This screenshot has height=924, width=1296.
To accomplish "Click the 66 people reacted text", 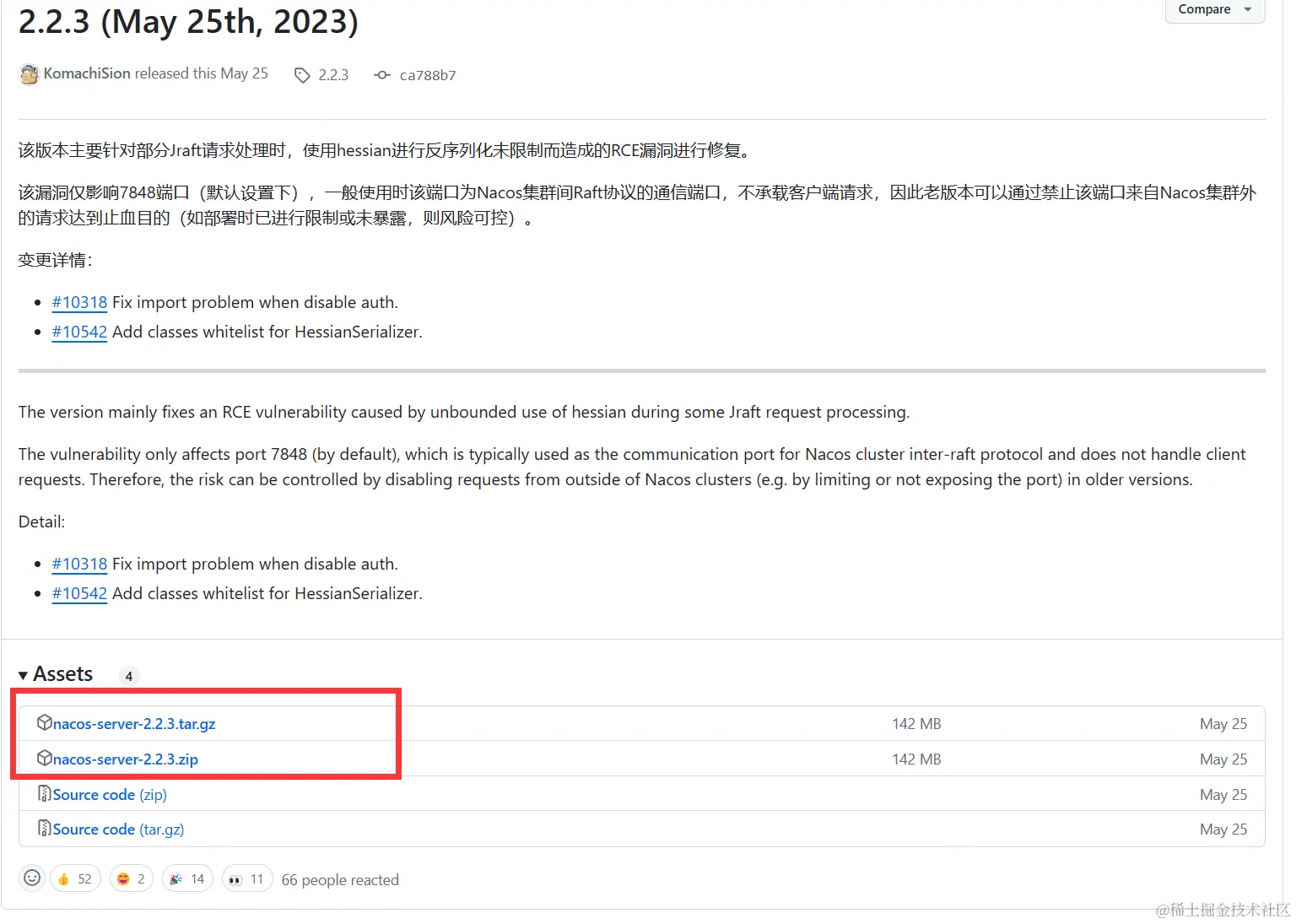I will point(340,880).
